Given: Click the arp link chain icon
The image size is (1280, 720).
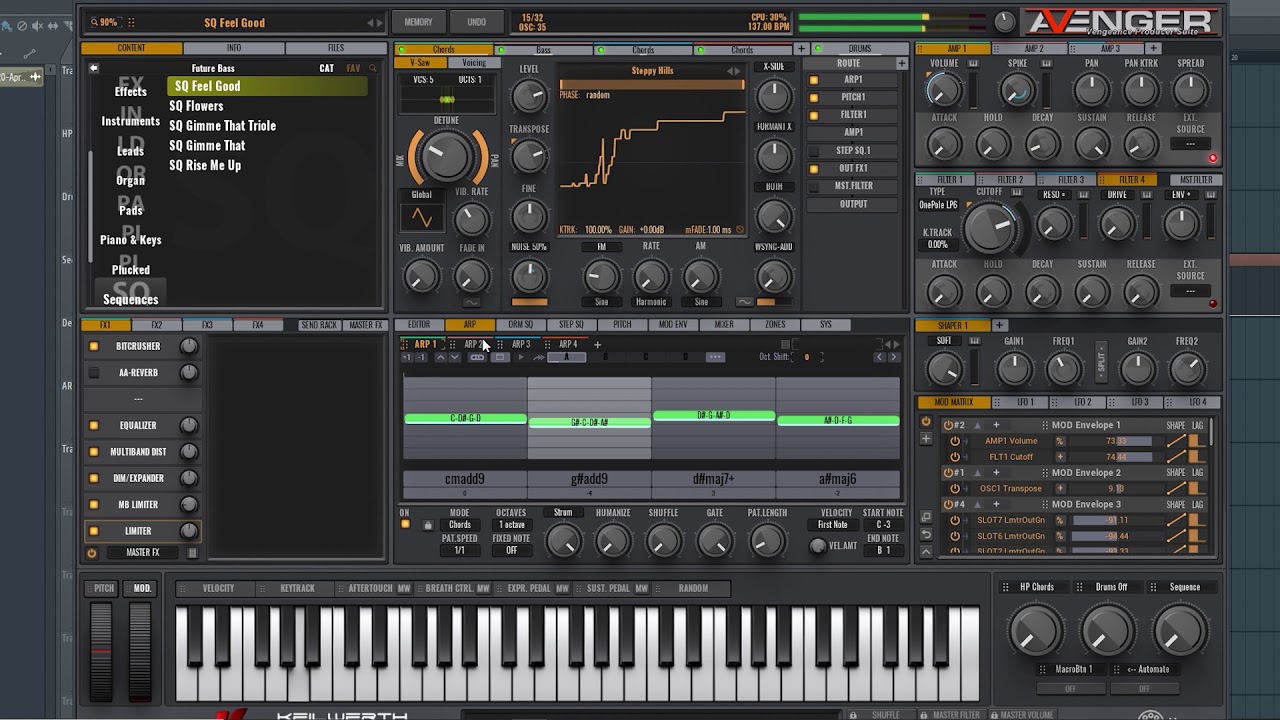Looking at the screenshot, I should pyautogui.click(x=477, y=357).
